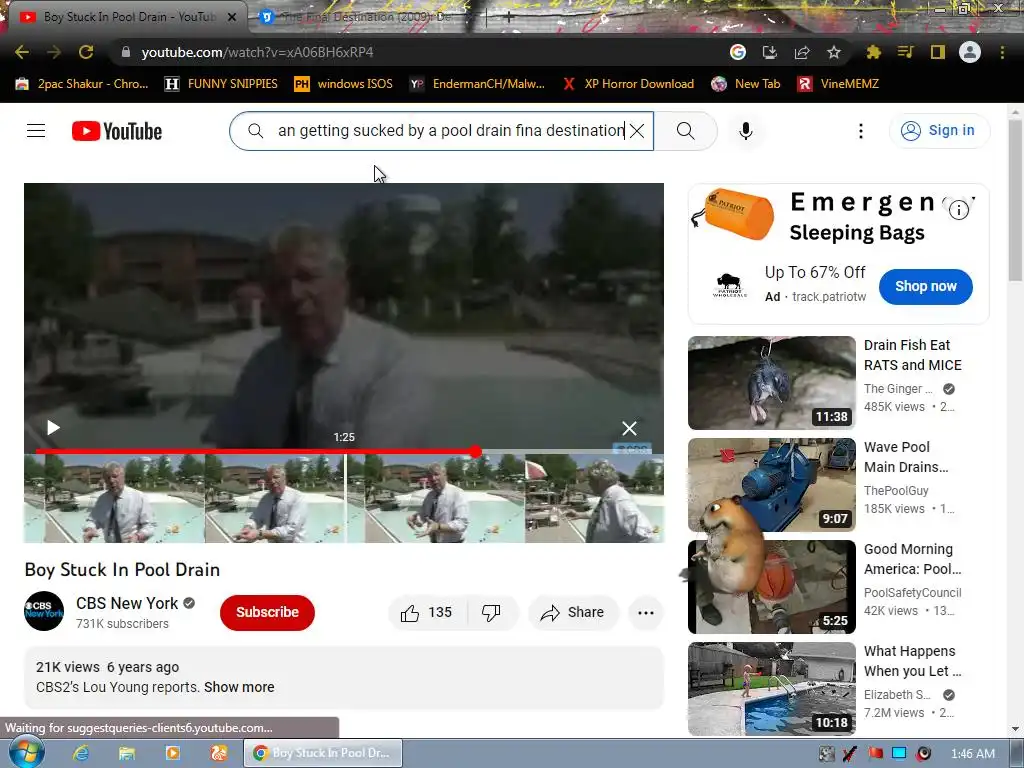Viewport: 1024px width, 768px height.
Task: Play the video
Action: (x=53, y=428)
